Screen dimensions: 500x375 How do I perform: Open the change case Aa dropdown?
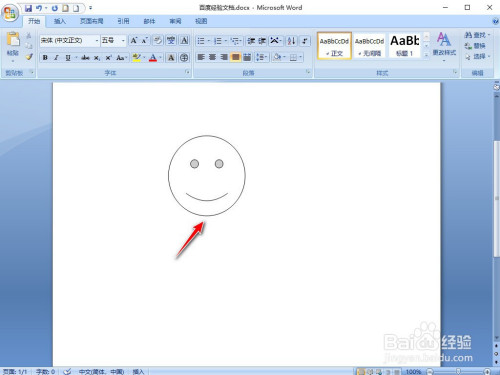pos(122,58)
